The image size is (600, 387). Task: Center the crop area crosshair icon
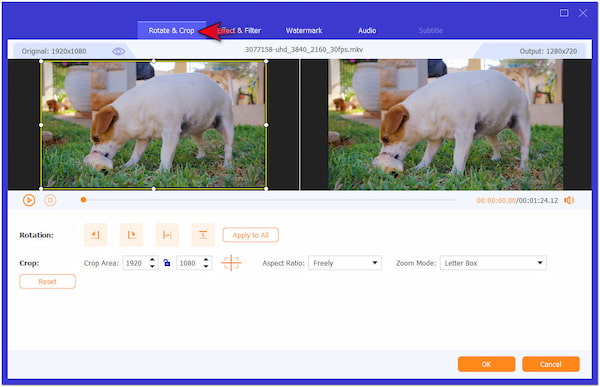click(x=231, y=263)
